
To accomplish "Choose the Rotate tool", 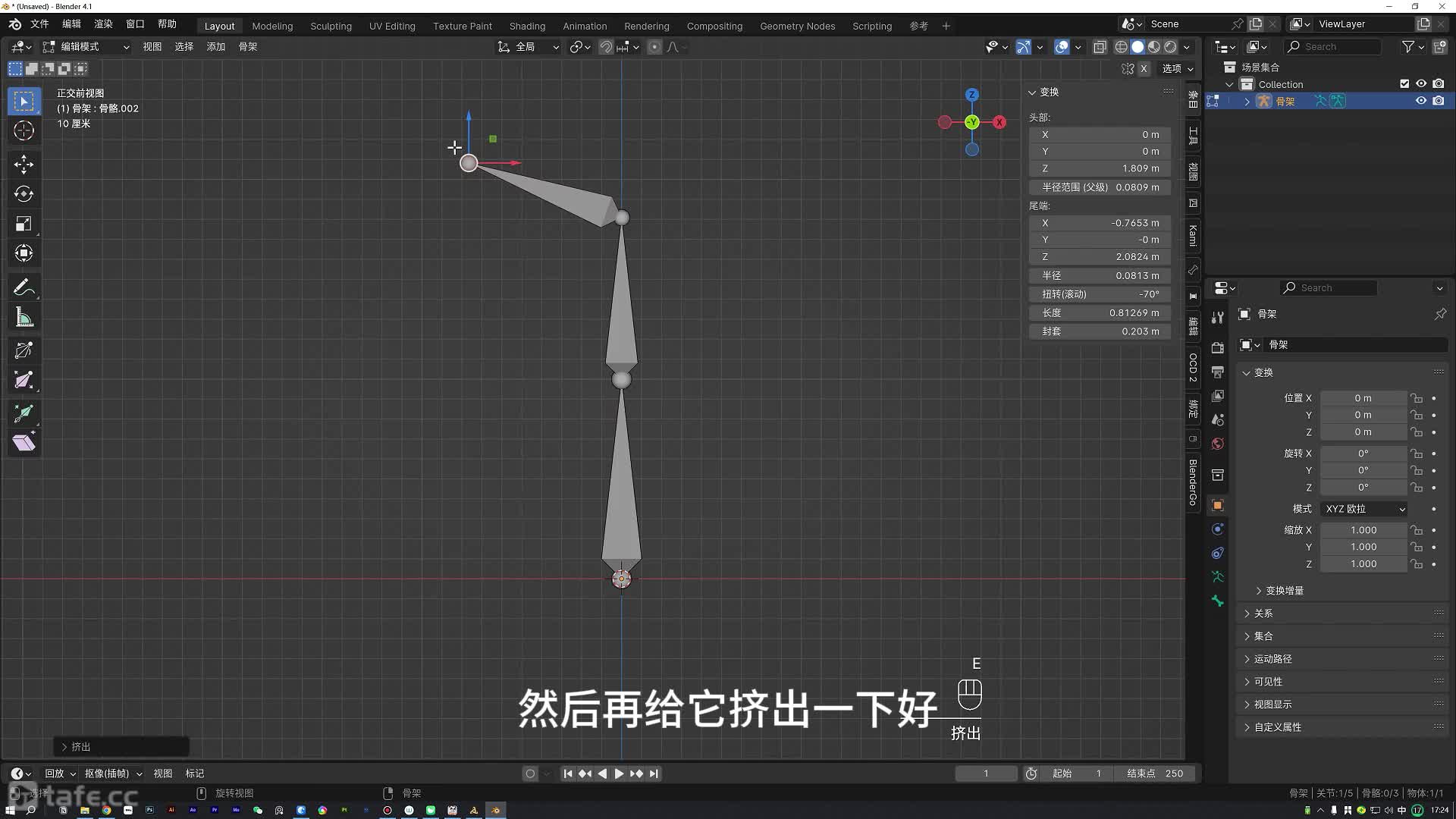I will point(24,194).
